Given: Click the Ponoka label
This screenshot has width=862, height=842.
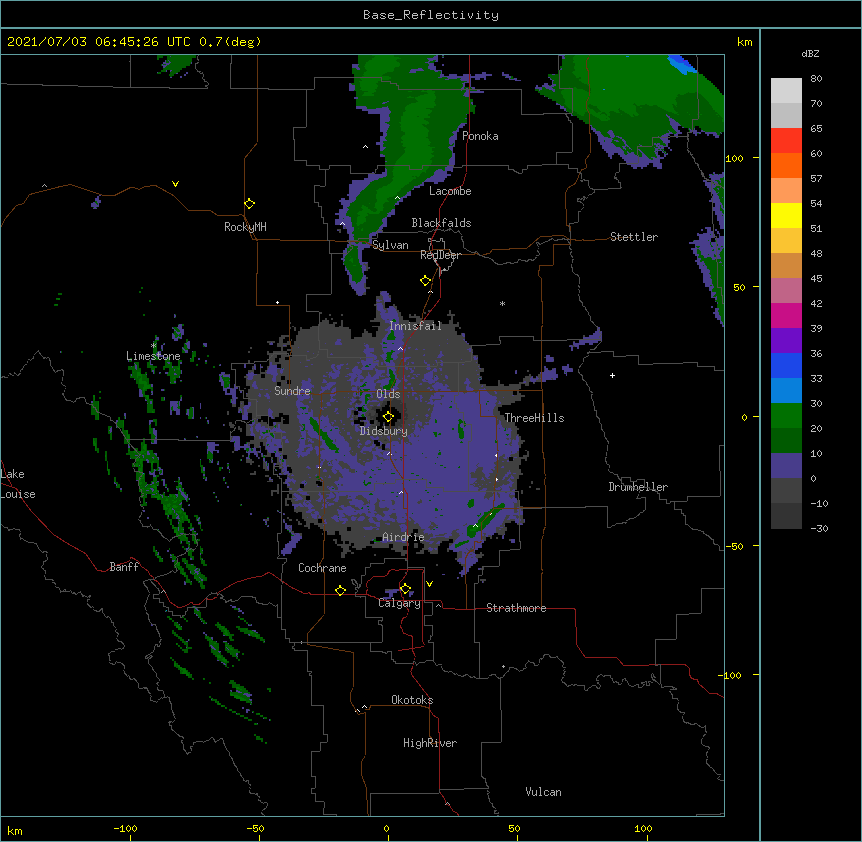Looking at the screenshot, I should click(x=480, y=136).
